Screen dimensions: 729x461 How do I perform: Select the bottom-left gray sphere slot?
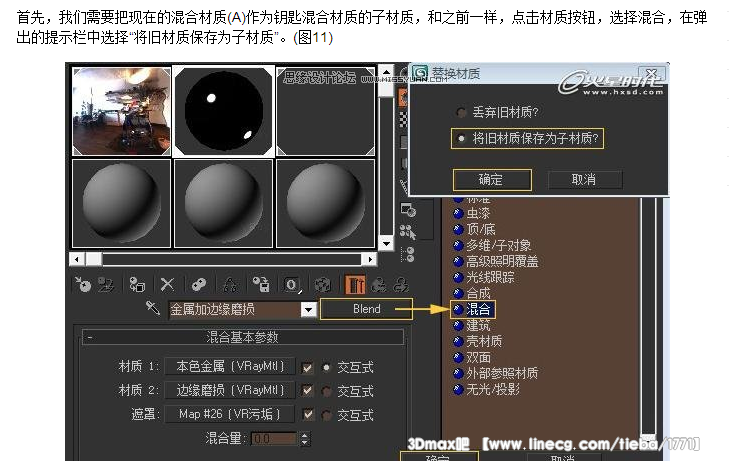[121, 204]
